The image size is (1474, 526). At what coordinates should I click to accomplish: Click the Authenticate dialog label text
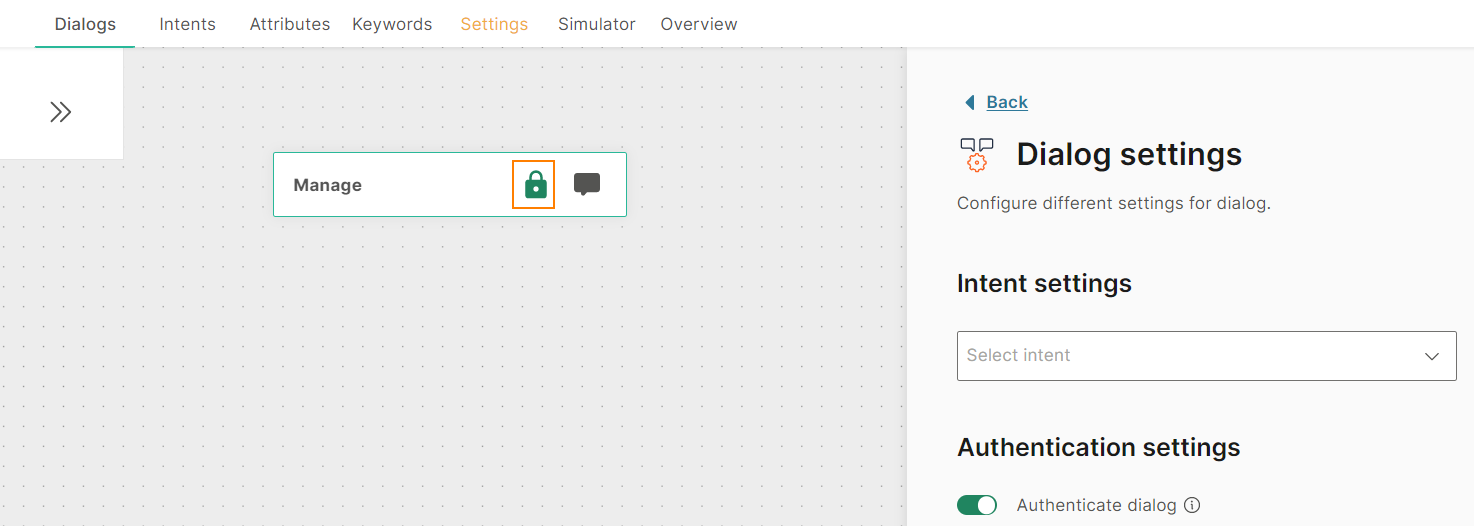[x=1096, y=505]
